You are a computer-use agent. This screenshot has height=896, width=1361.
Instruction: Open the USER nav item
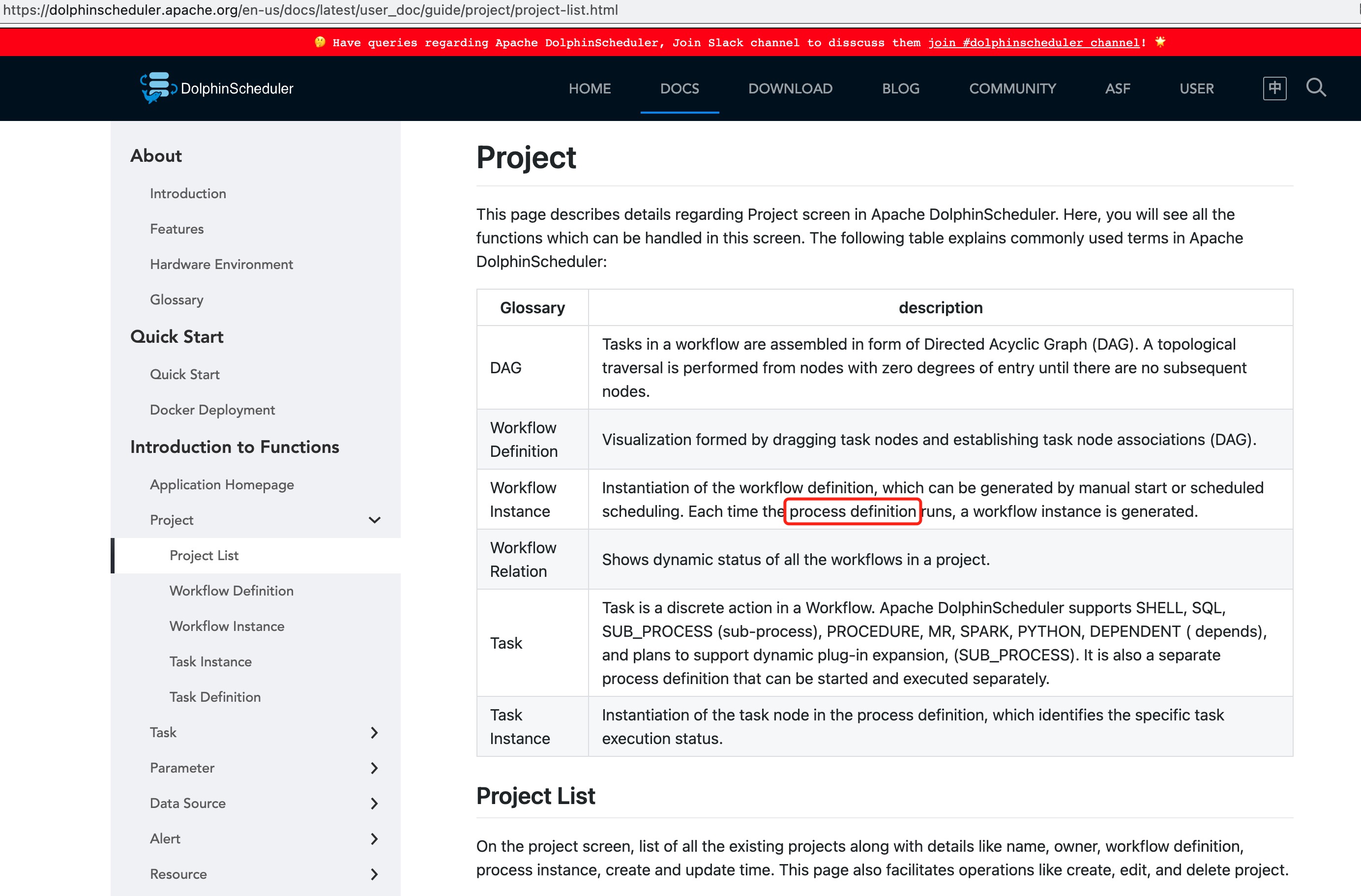(x=1196, y=89)
